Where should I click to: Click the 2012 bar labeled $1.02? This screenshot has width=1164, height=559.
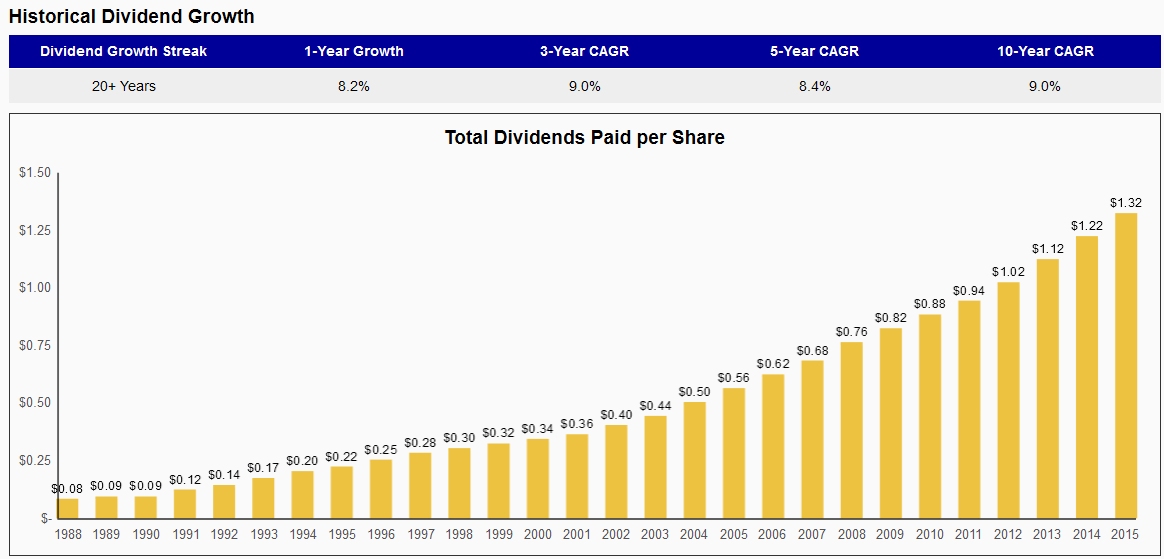pos(1008,399)
